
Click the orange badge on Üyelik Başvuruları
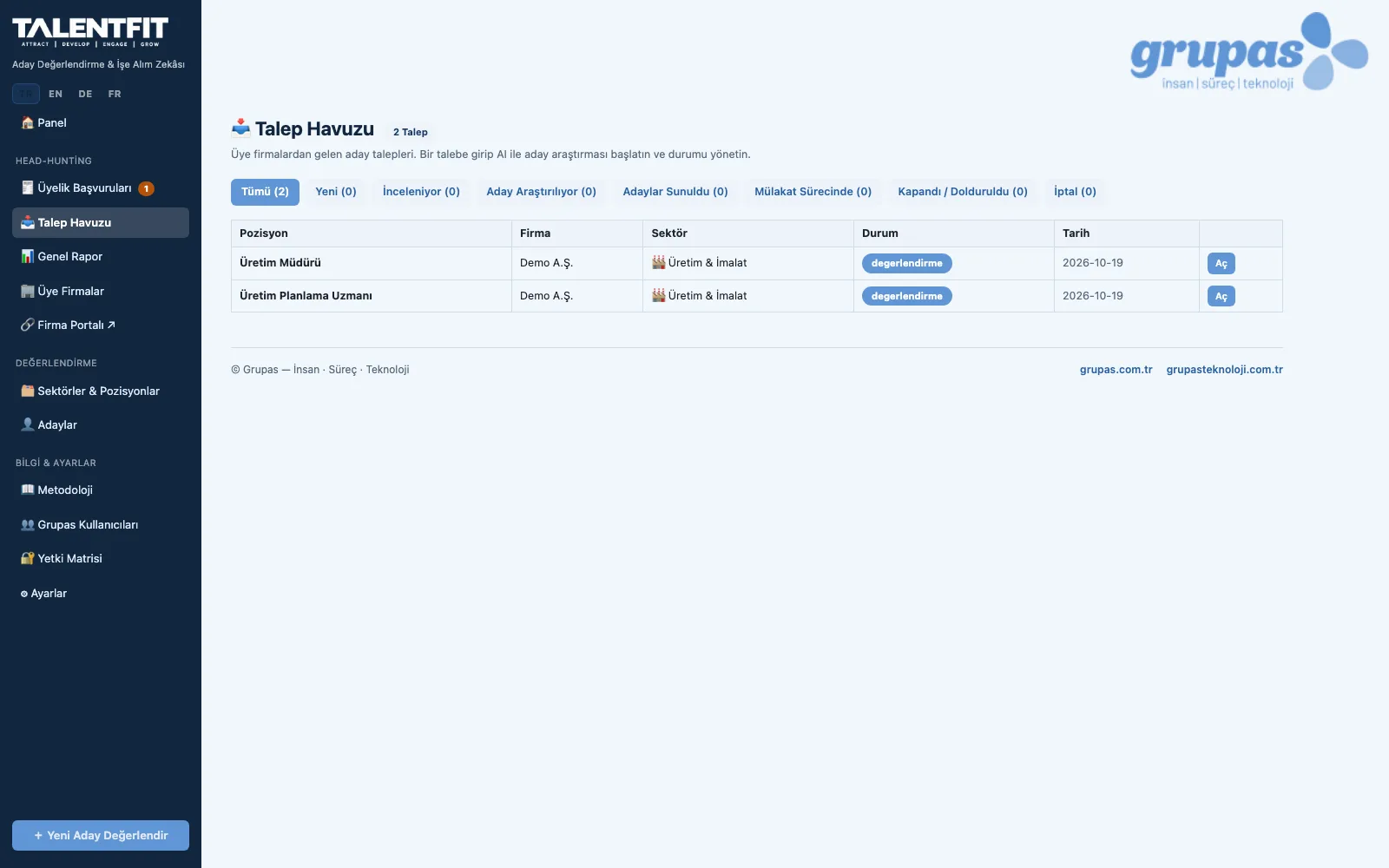click(147, 188)
